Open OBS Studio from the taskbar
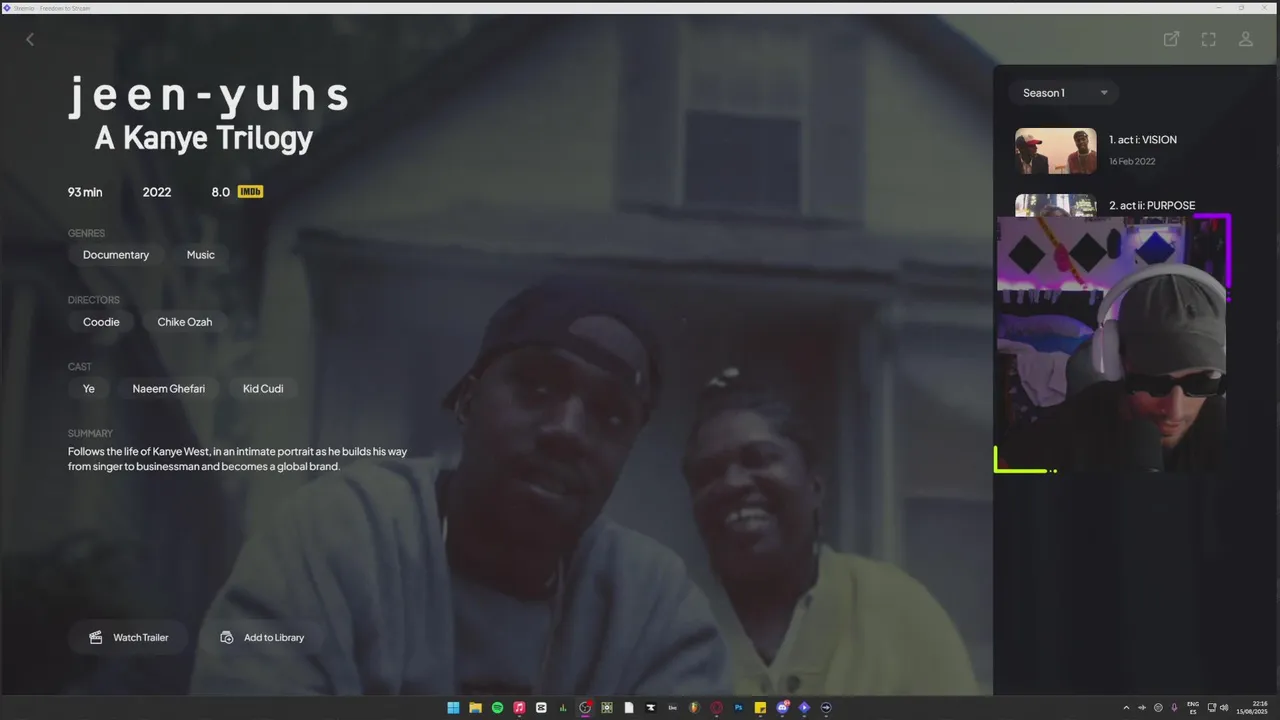1280x720 pixels. pyautogui.click(x=585, y=708)
